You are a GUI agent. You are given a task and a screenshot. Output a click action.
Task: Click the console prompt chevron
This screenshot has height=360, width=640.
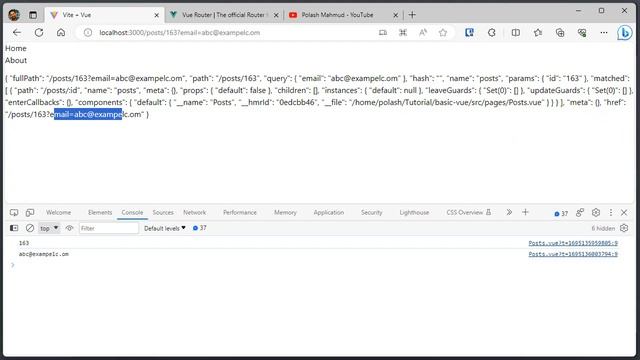tap(13, 265)
